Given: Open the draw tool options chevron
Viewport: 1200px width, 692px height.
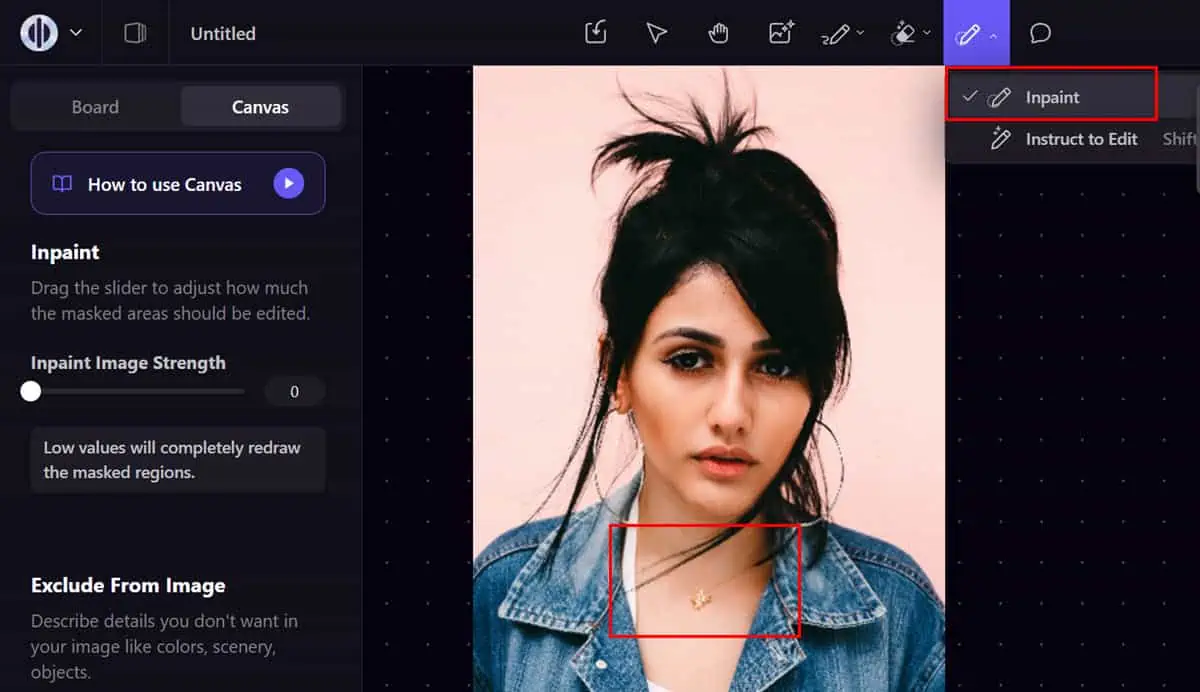Looking at the screenshot, I should [x=860, y=33].
